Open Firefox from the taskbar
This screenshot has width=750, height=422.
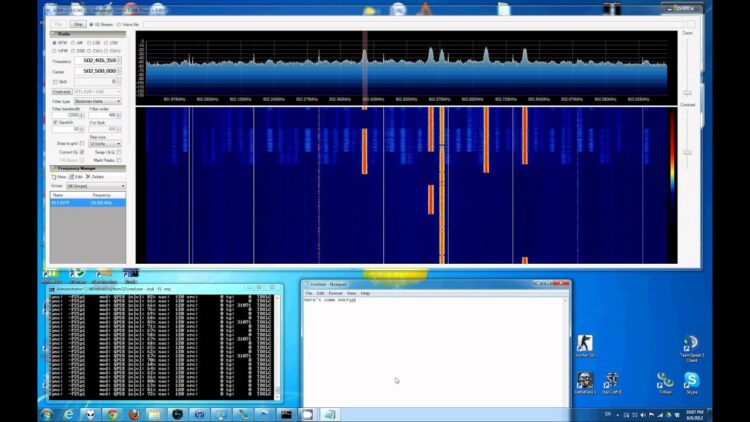[134, 414]
